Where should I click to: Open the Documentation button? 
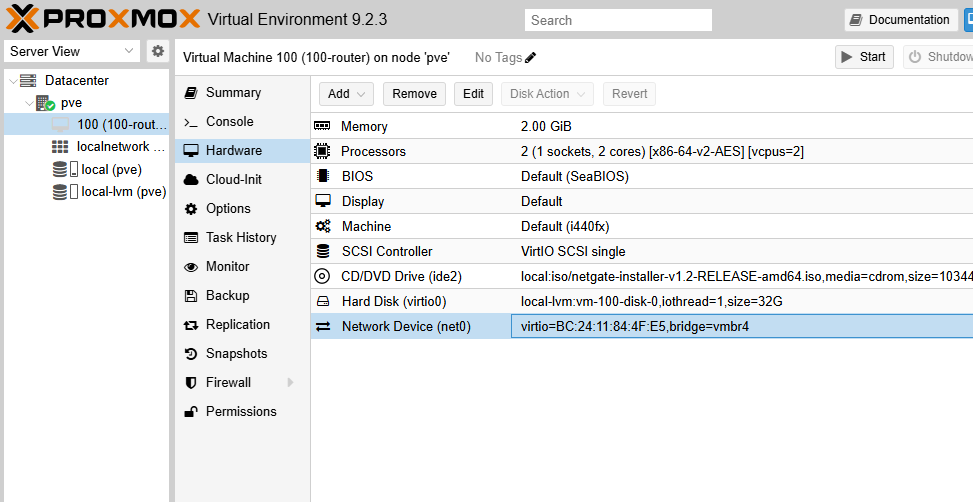tap(900, 20)
